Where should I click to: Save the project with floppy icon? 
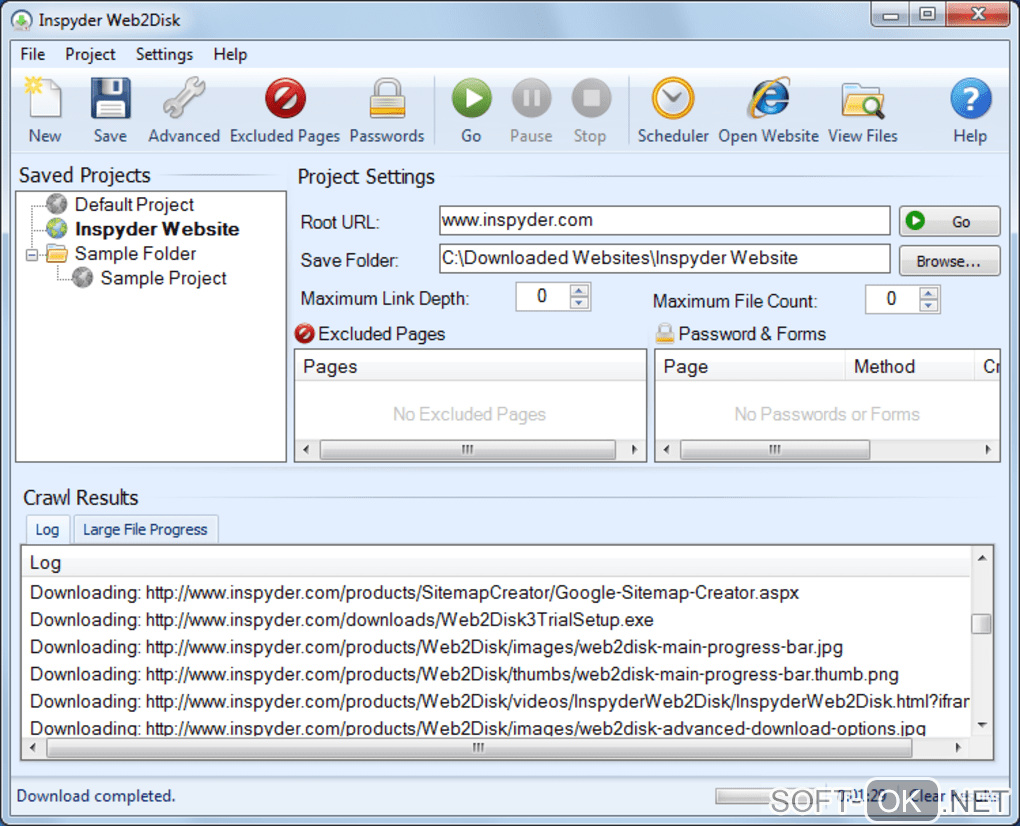[110, 109]
